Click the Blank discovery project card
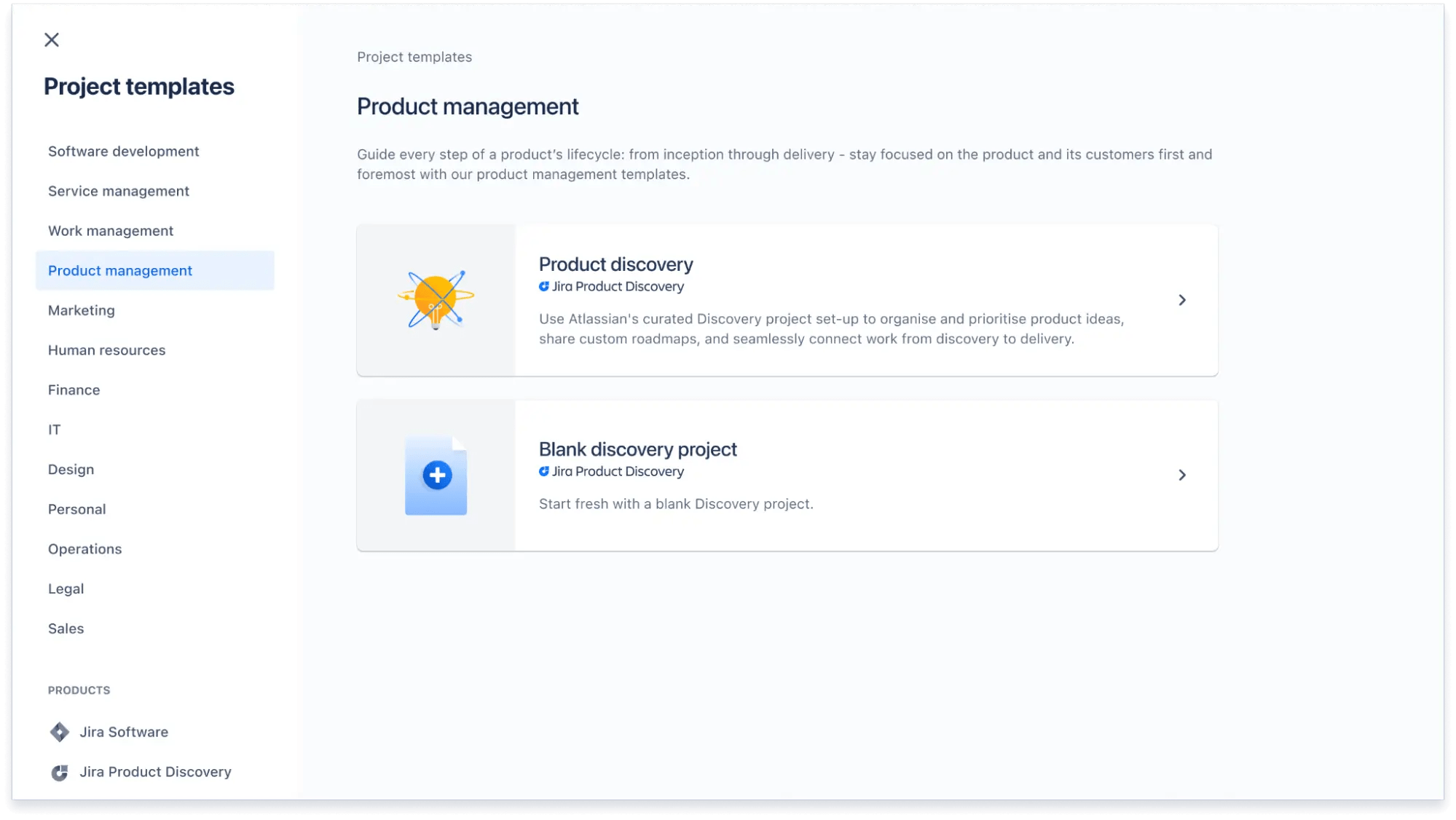Image resolution: width=1456 pixels, height=820 pixels. [787, 475]
